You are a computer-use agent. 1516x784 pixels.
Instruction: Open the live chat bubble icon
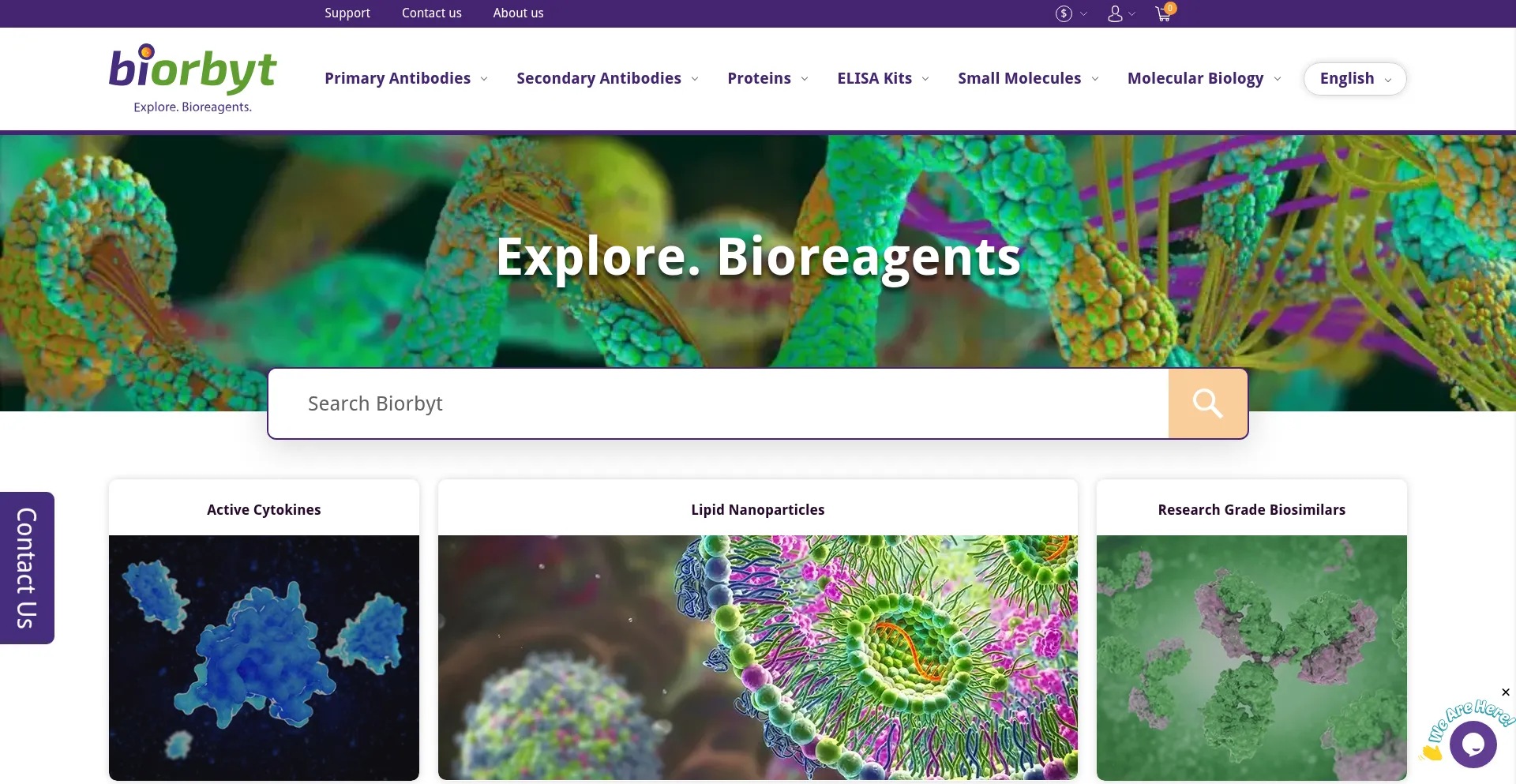point(1473,744)
